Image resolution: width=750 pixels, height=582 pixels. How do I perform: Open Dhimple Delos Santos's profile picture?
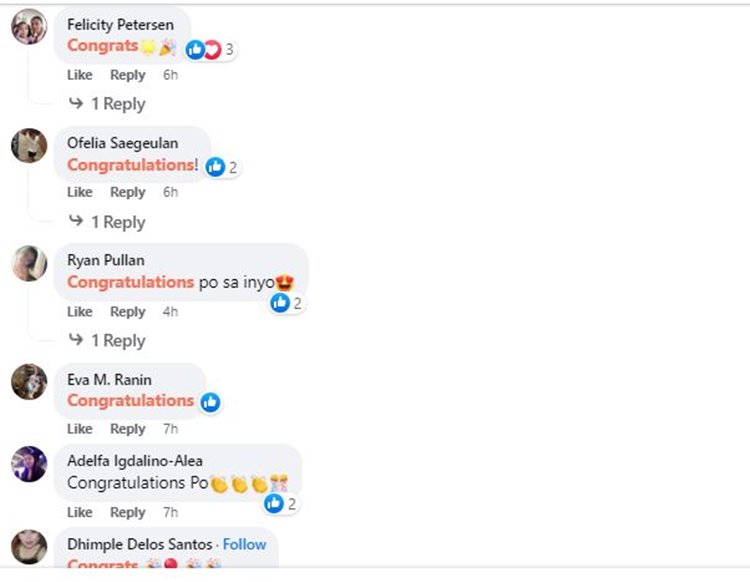pos(29,546)
